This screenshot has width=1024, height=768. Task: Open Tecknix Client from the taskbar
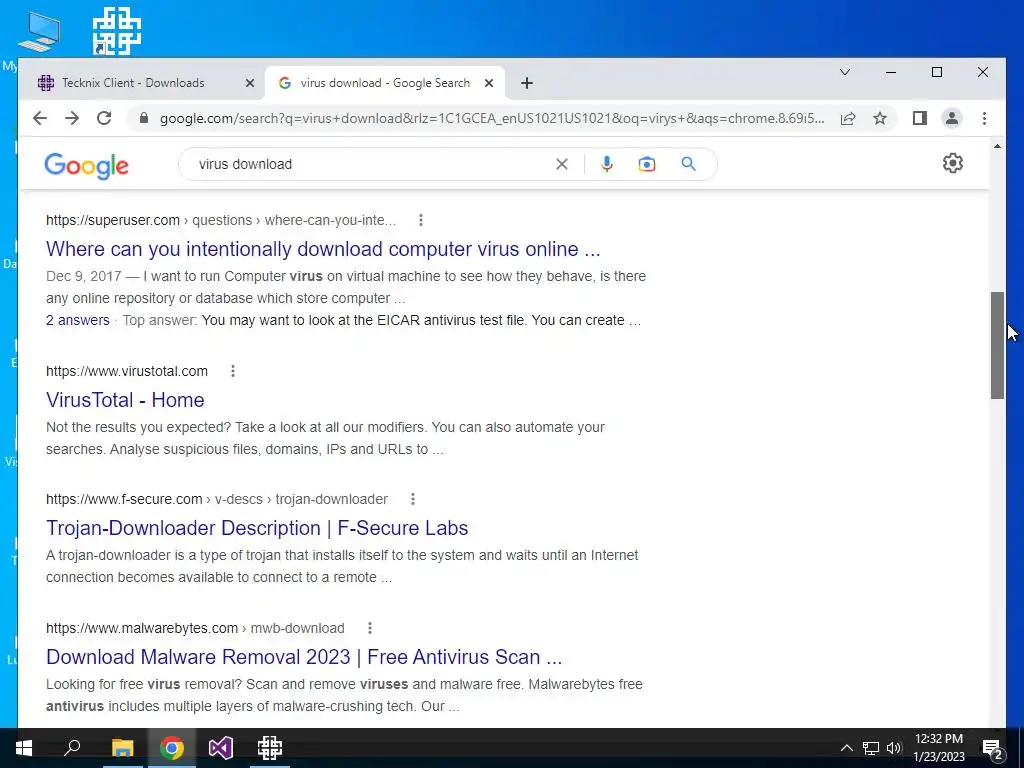270,748
